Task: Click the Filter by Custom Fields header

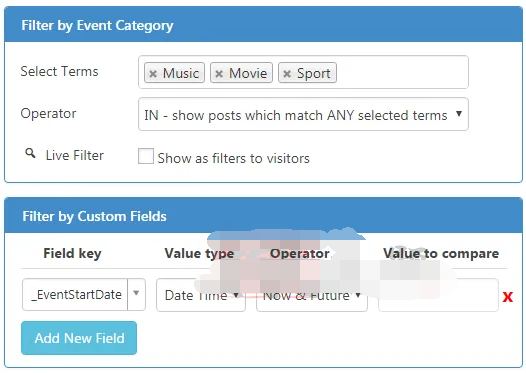Action: pos(263,216)
